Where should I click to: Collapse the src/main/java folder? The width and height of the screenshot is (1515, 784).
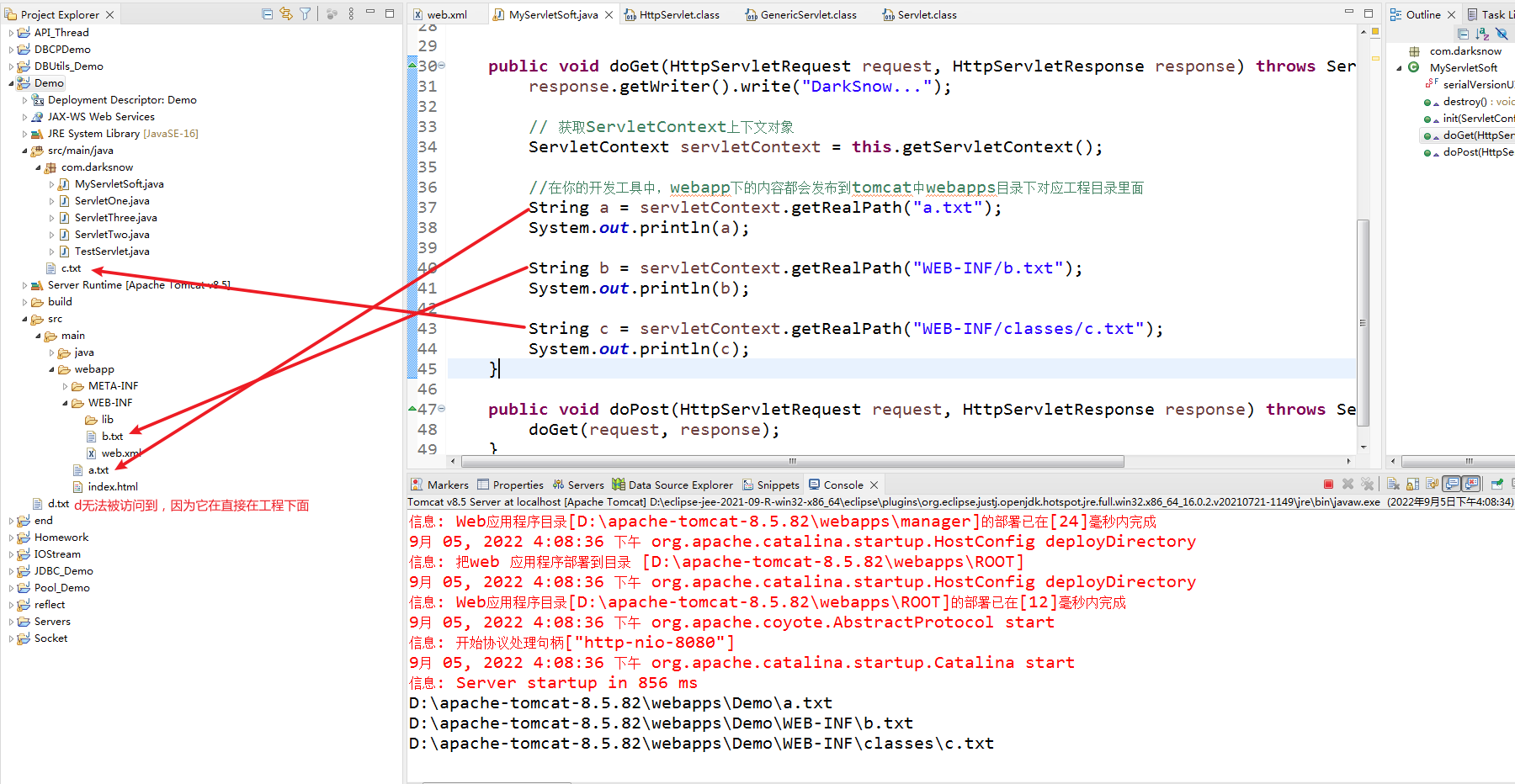(24, 151)
